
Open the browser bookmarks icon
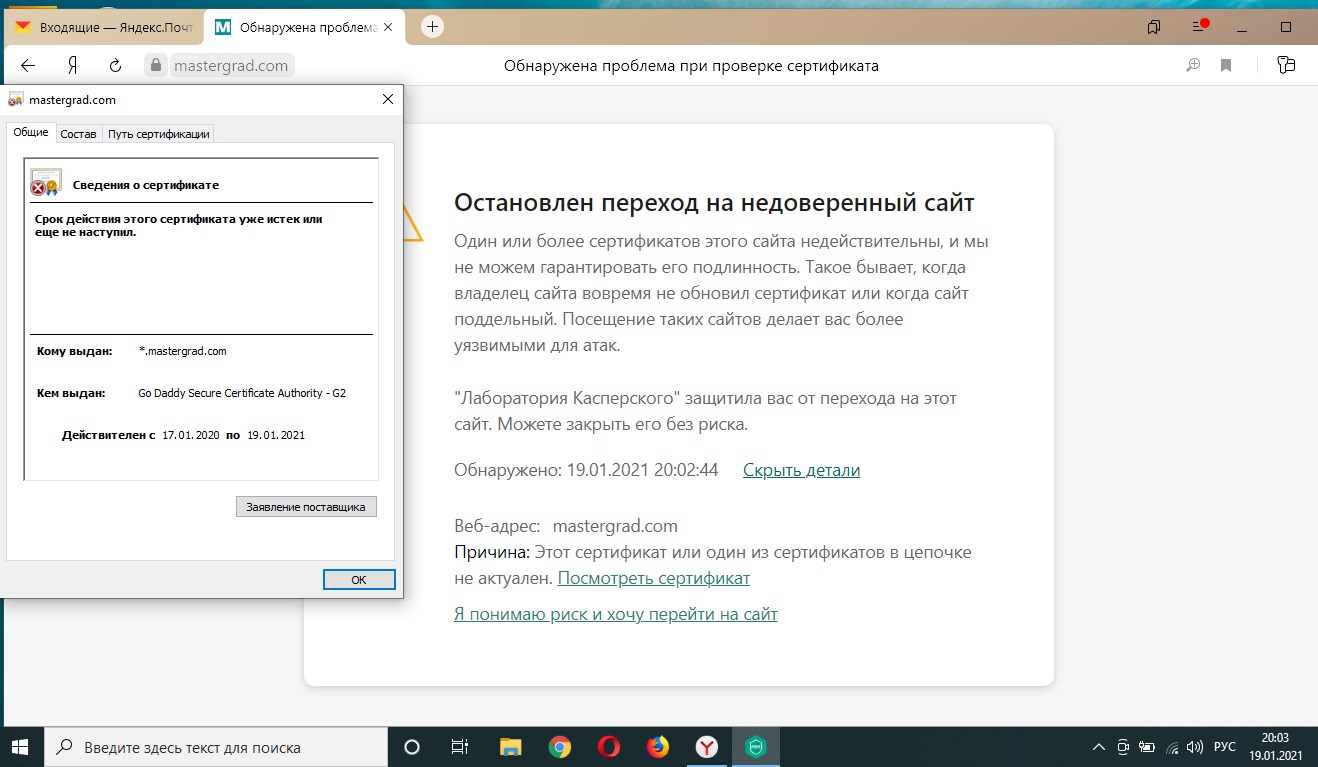tap(1226, 66)
